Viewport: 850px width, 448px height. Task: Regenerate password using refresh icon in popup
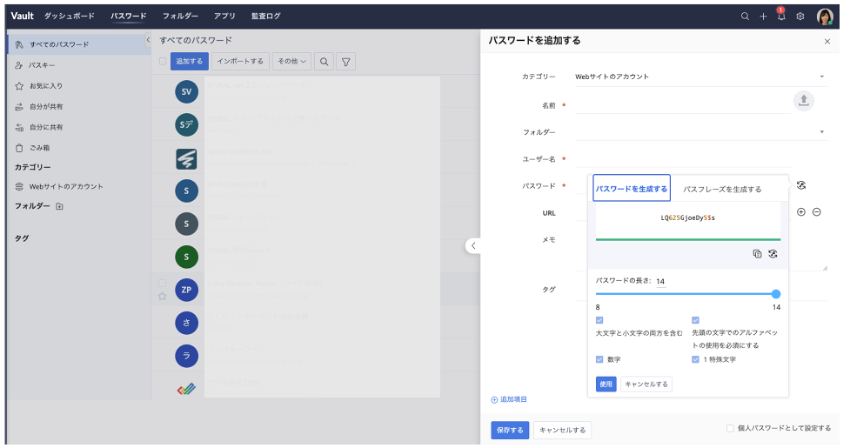(772, 254)
